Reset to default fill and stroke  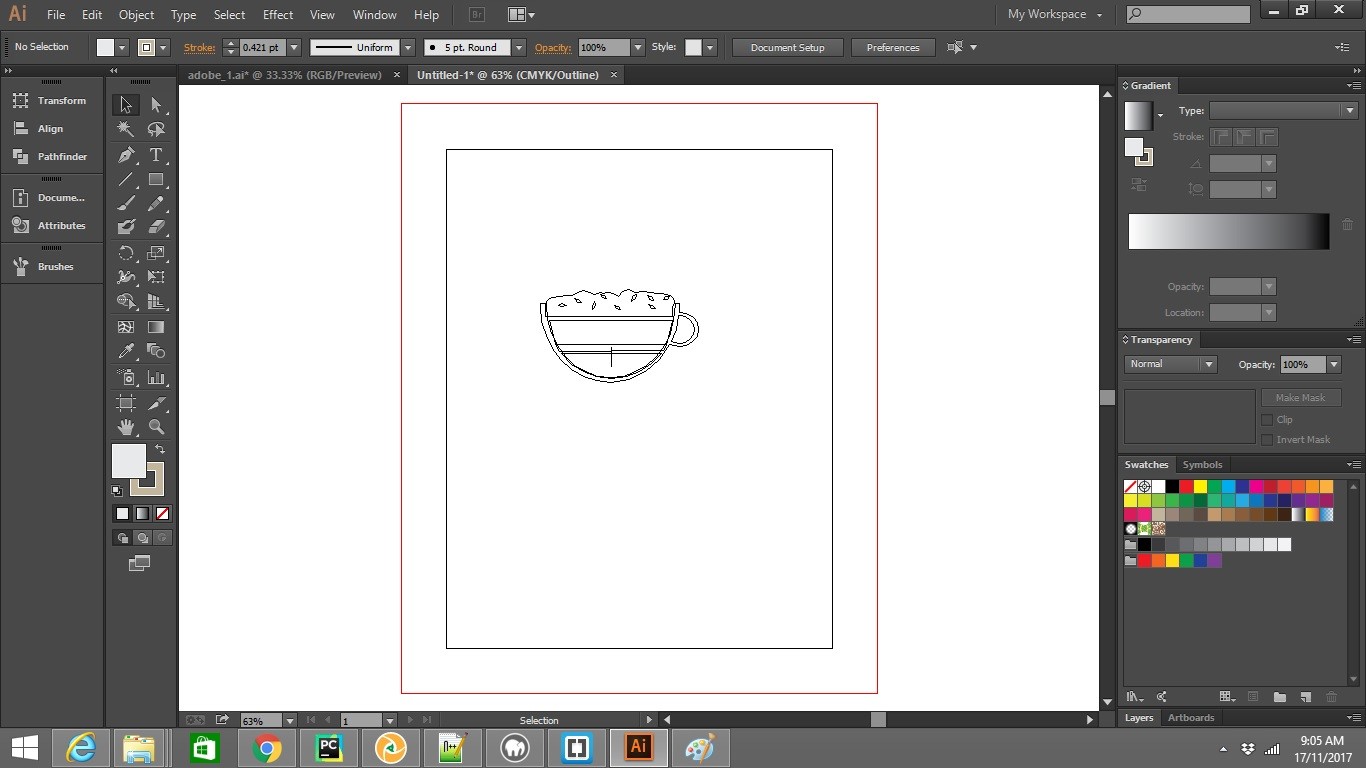coord(117,491)
